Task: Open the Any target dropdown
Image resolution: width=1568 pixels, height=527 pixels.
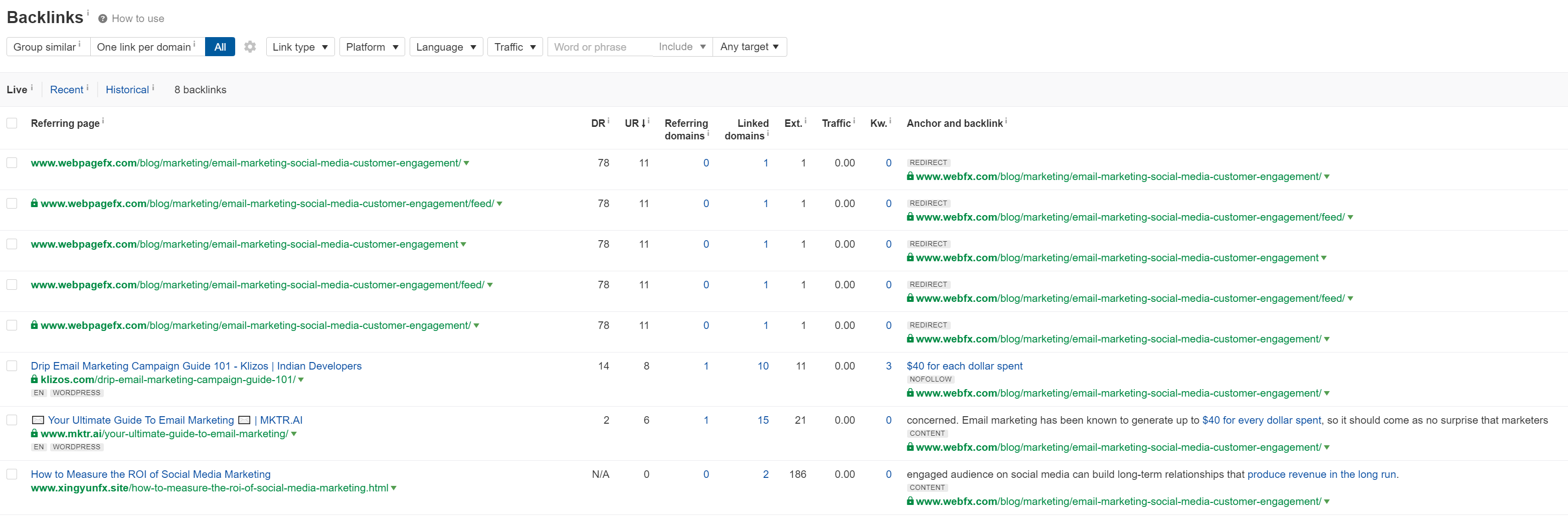Action: click(x=749, y=47)
